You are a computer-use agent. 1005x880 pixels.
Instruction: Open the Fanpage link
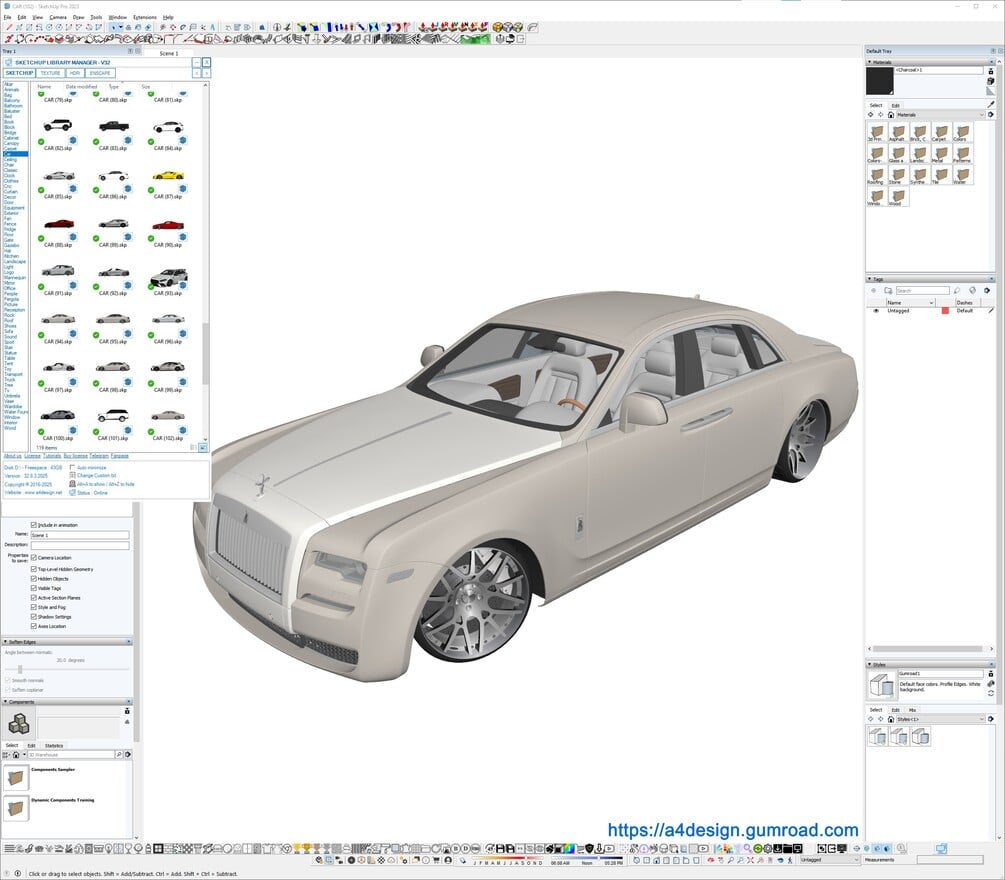[x=120, y=456]
